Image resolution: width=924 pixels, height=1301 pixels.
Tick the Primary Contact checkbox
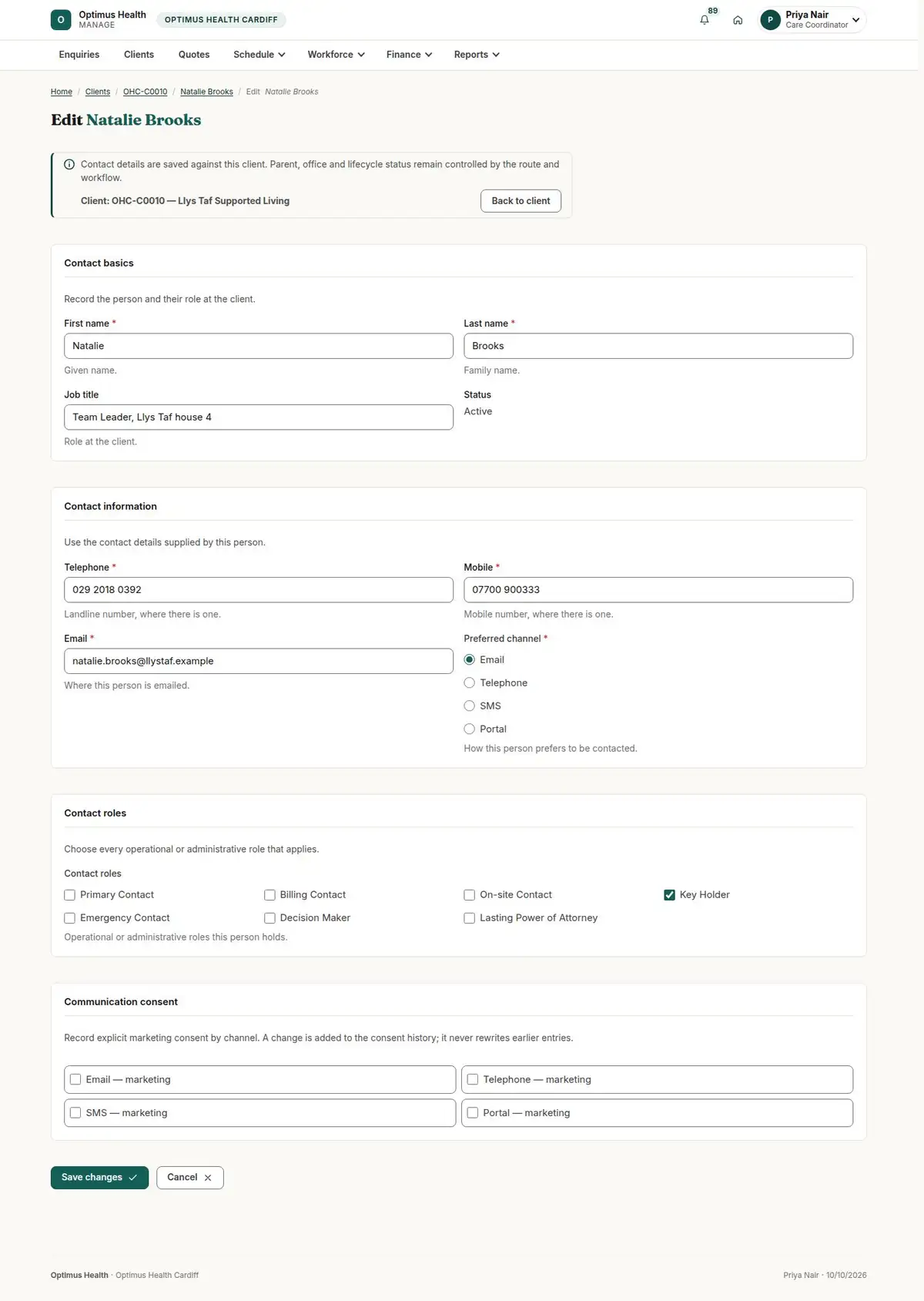coord(69,895)
